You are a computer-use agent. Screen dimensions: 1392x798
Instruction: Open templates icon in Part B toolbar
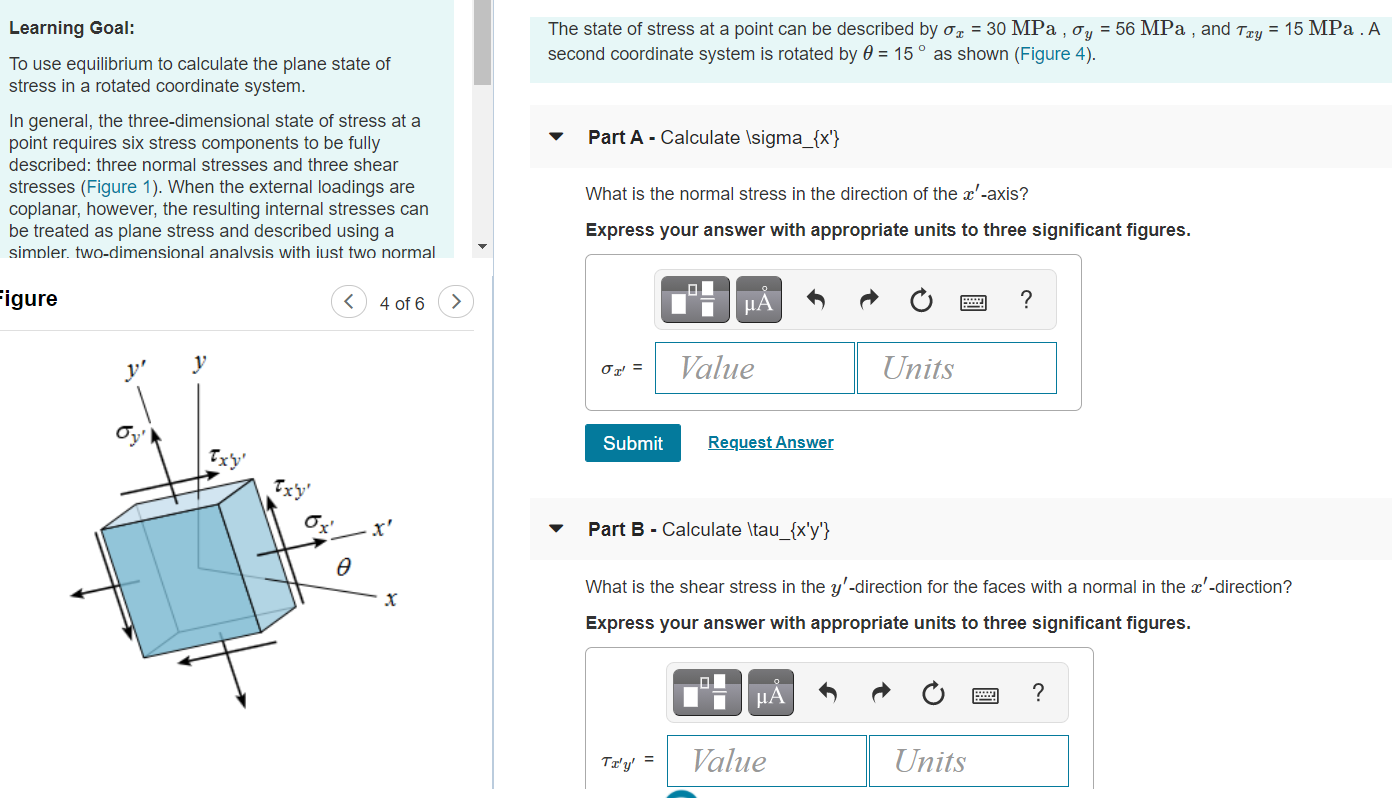(707, 693)
